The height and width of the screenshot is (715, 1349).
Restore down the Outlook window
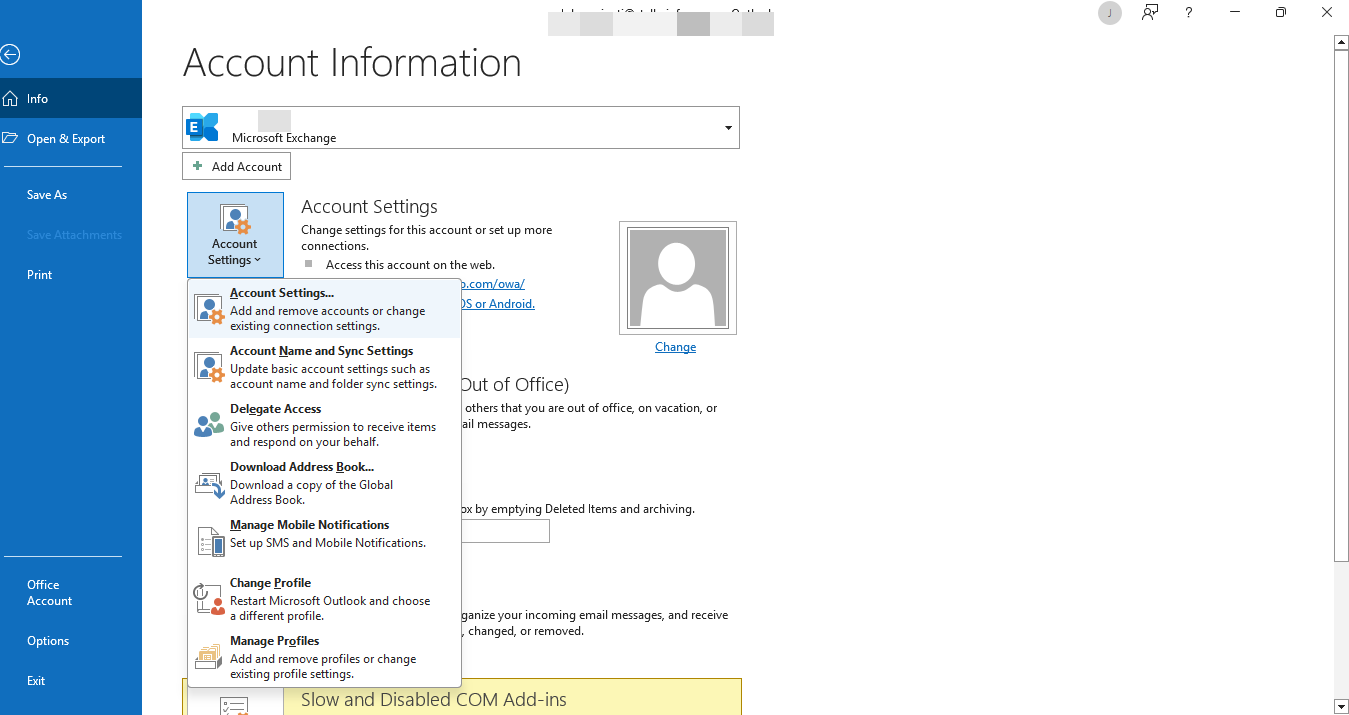coord(1281,13)
